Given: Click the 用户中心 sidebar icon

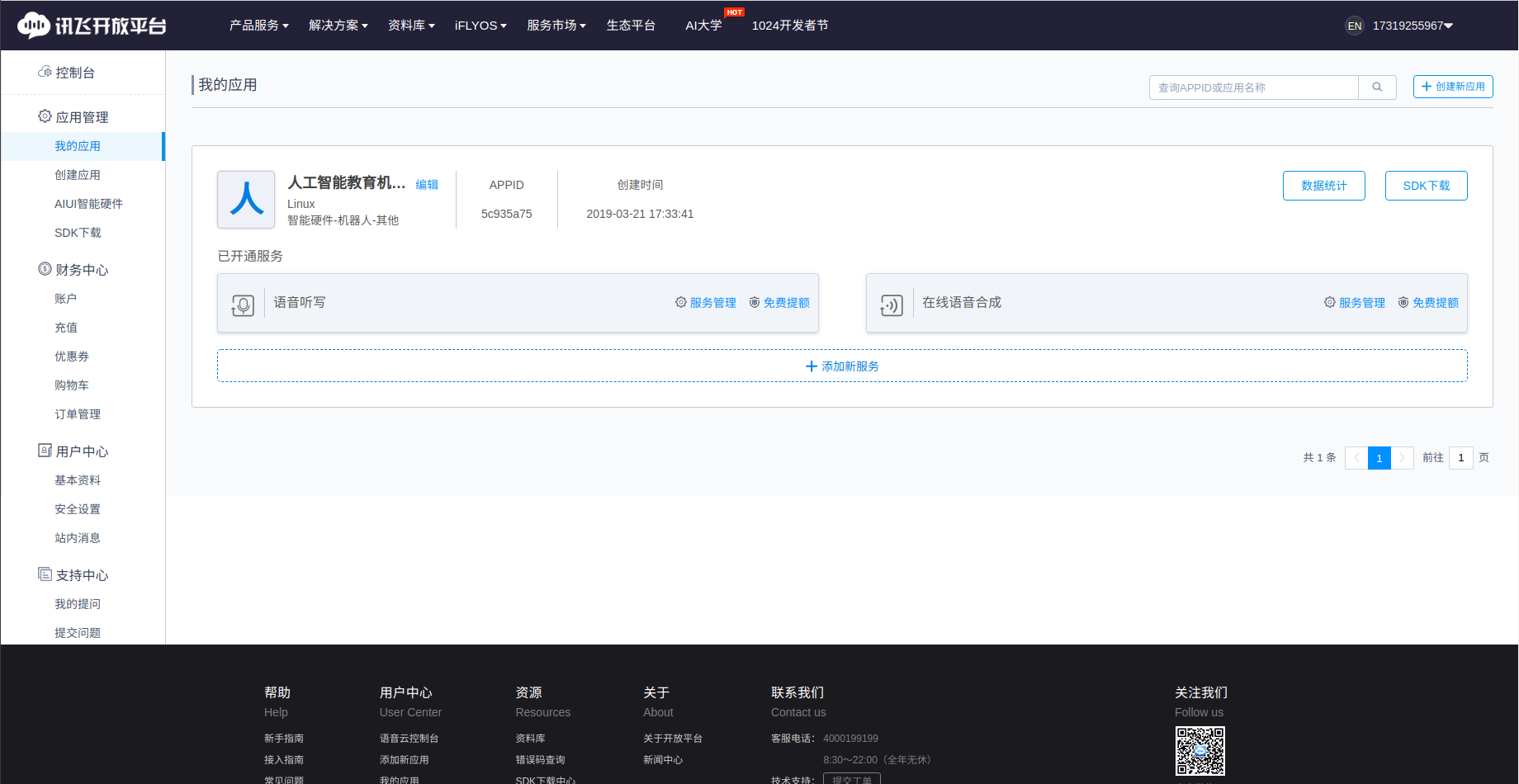Looking at the screenshot, I should (44, 451).
